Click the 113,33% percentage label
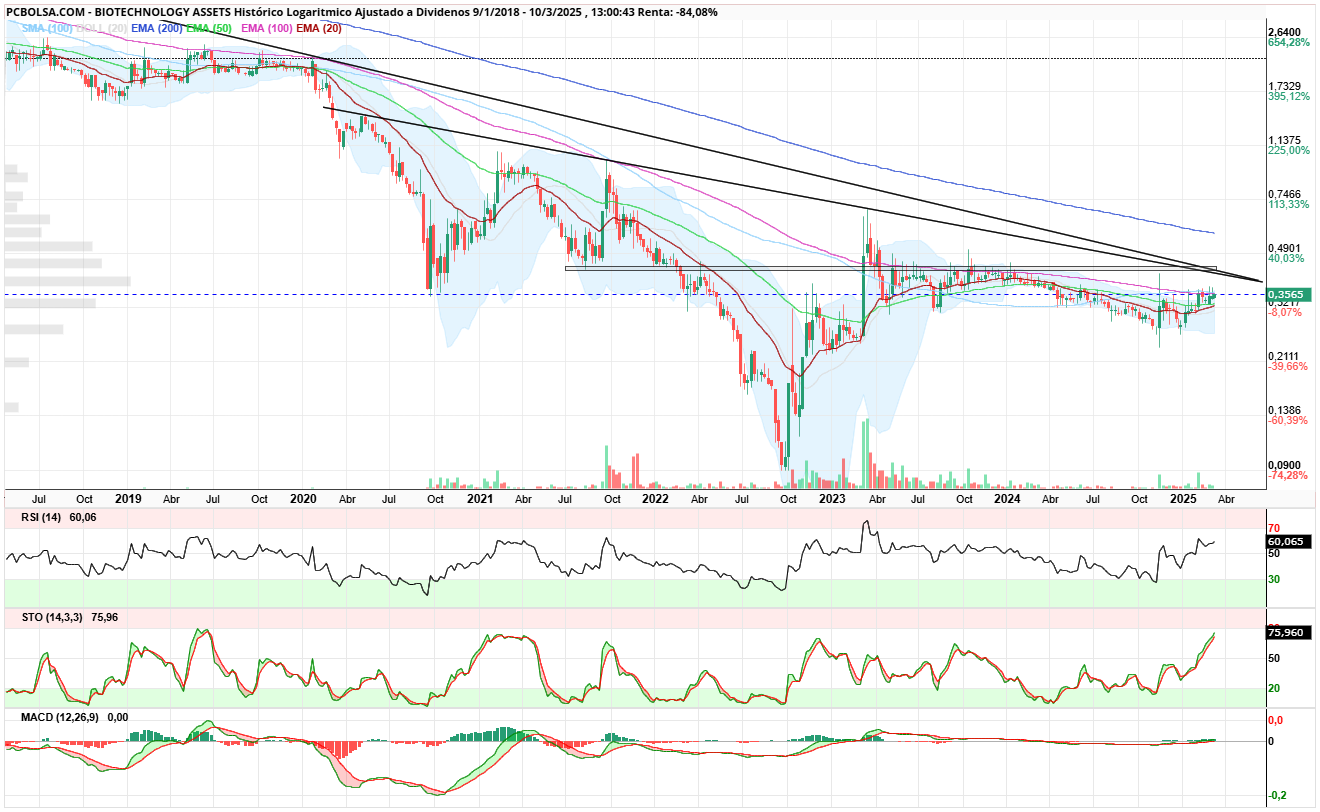This screenshot has height=812, width=1320. tap(1288, 205)
